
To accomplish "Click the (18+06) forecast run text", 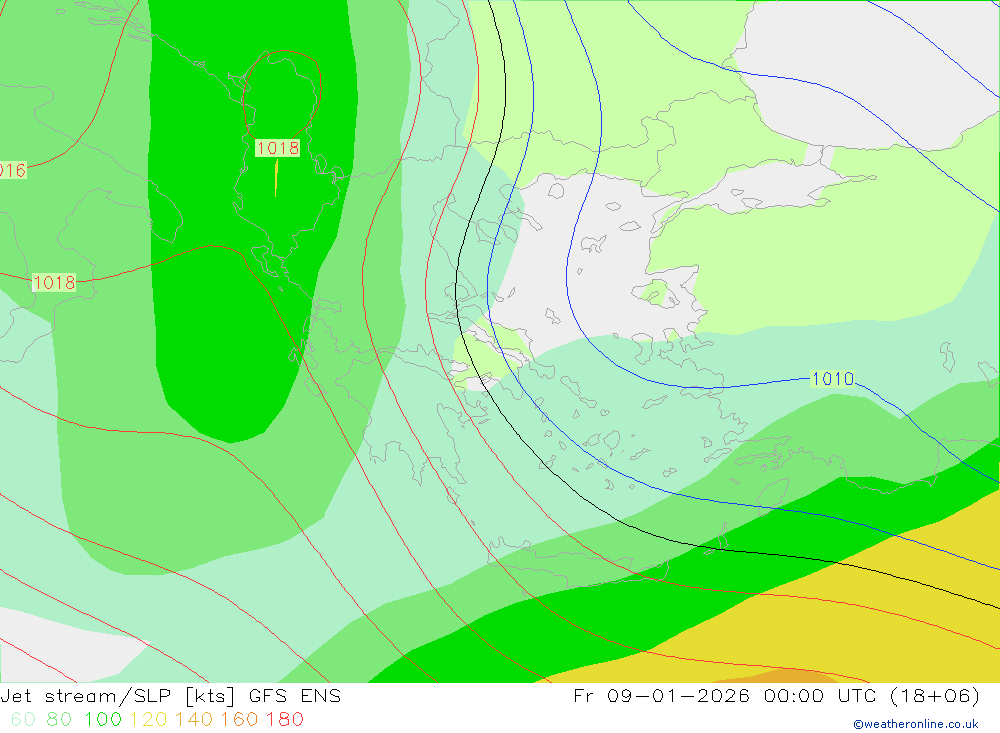I will (x=934, y=695).
